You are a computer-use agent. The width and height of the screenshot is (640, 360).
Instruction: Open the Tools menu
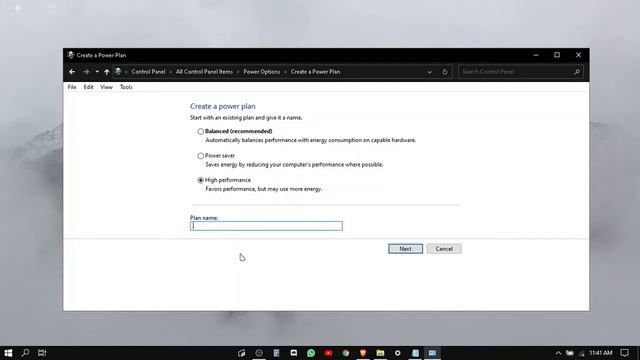[126, 87]
